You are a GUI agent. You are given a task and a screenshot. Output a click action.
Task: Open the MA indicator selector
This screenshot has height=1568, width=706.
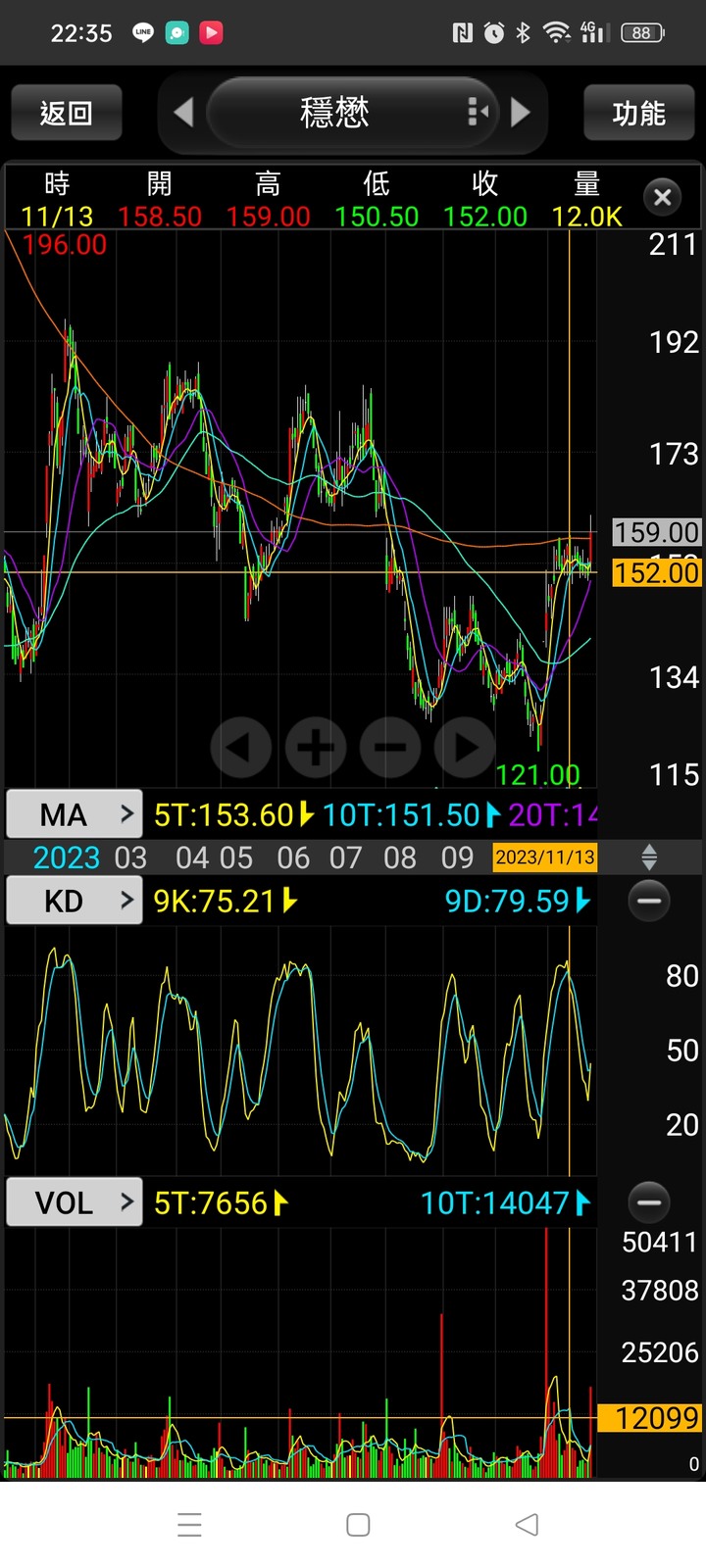coord(75,814)
